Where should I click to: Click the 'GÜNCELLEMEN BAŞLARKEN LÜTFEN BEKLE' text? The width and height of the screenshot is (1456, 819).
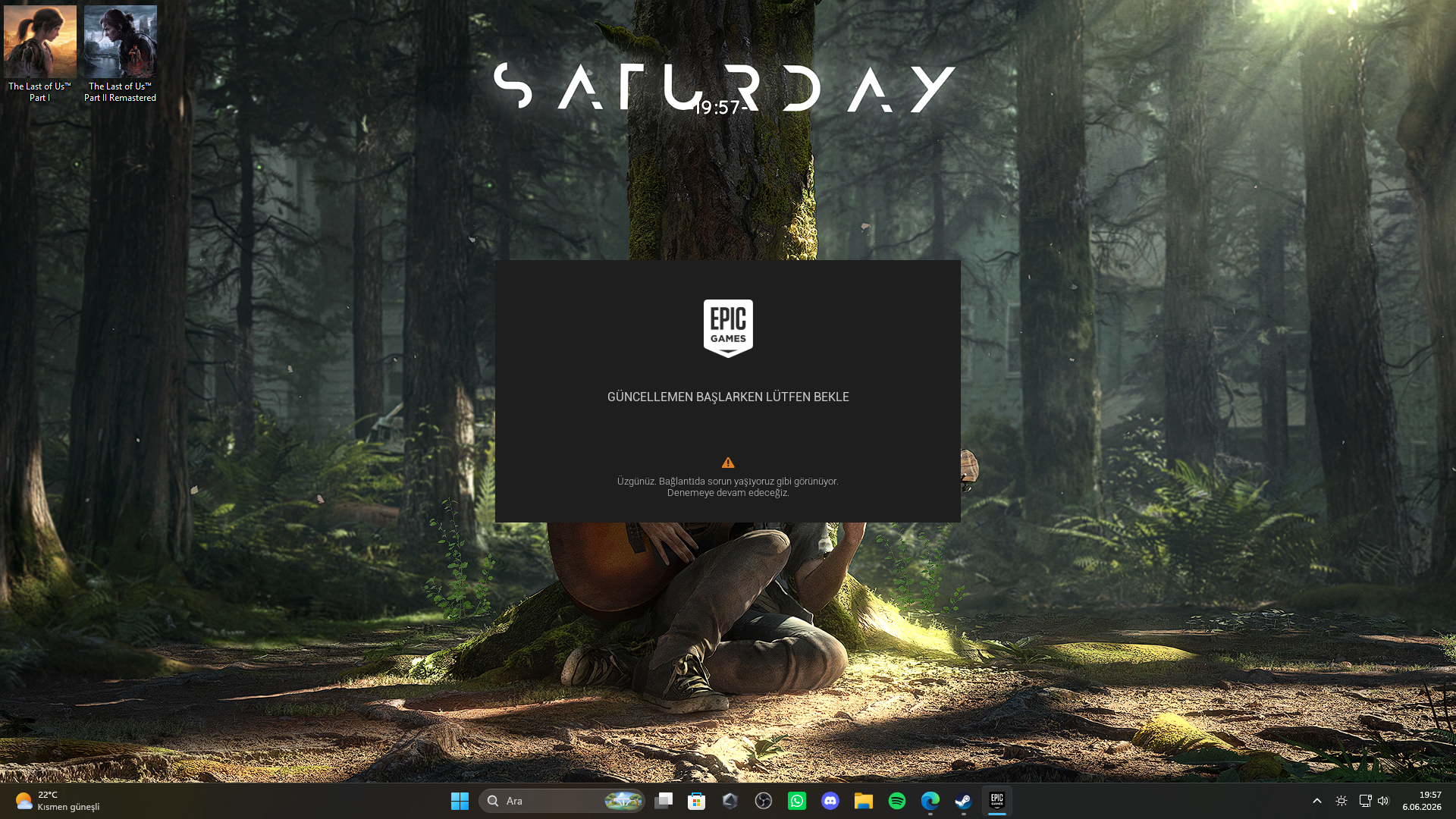(x=728, y=397)
